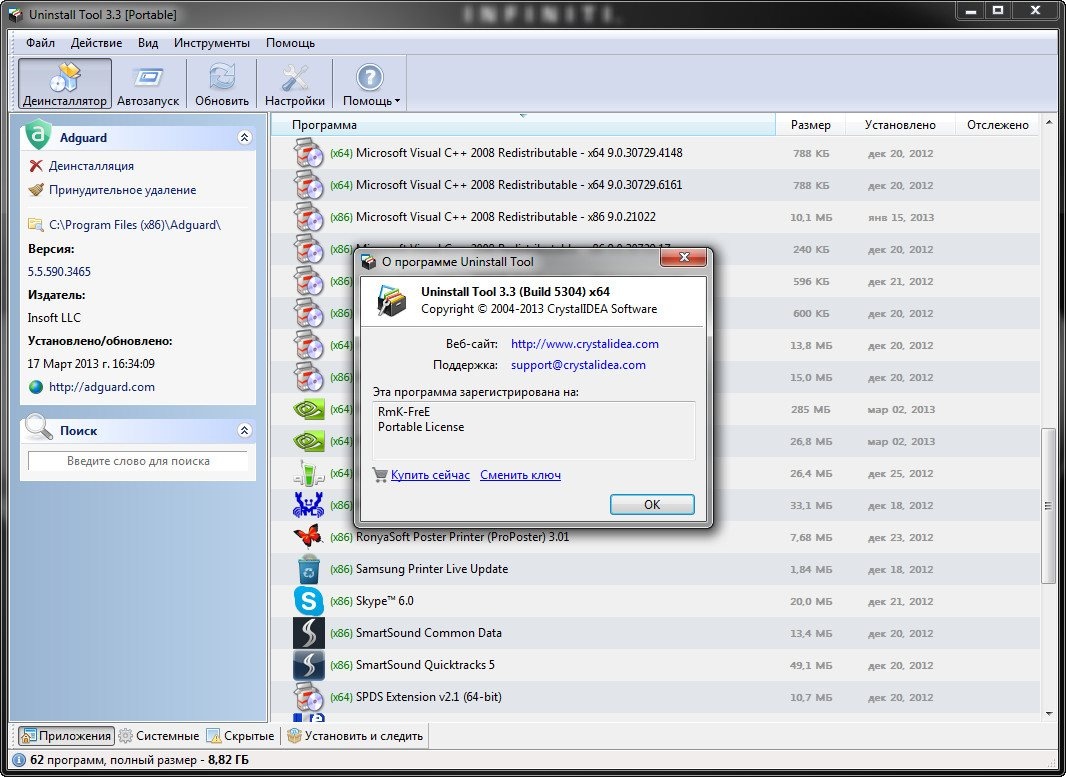Open the Помощь toolbar dropdown
The height and width of the screenshot is (777, 1066).
click(x=371, y=84)
